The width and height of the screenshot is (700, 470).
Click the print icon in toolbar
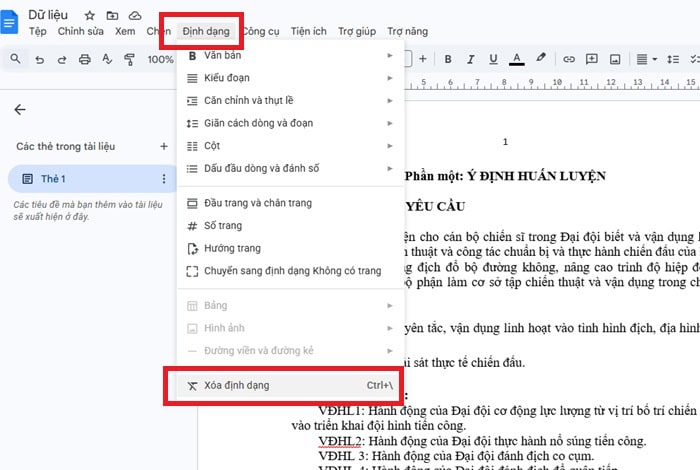pyautogui.click(x=84, y=59)
